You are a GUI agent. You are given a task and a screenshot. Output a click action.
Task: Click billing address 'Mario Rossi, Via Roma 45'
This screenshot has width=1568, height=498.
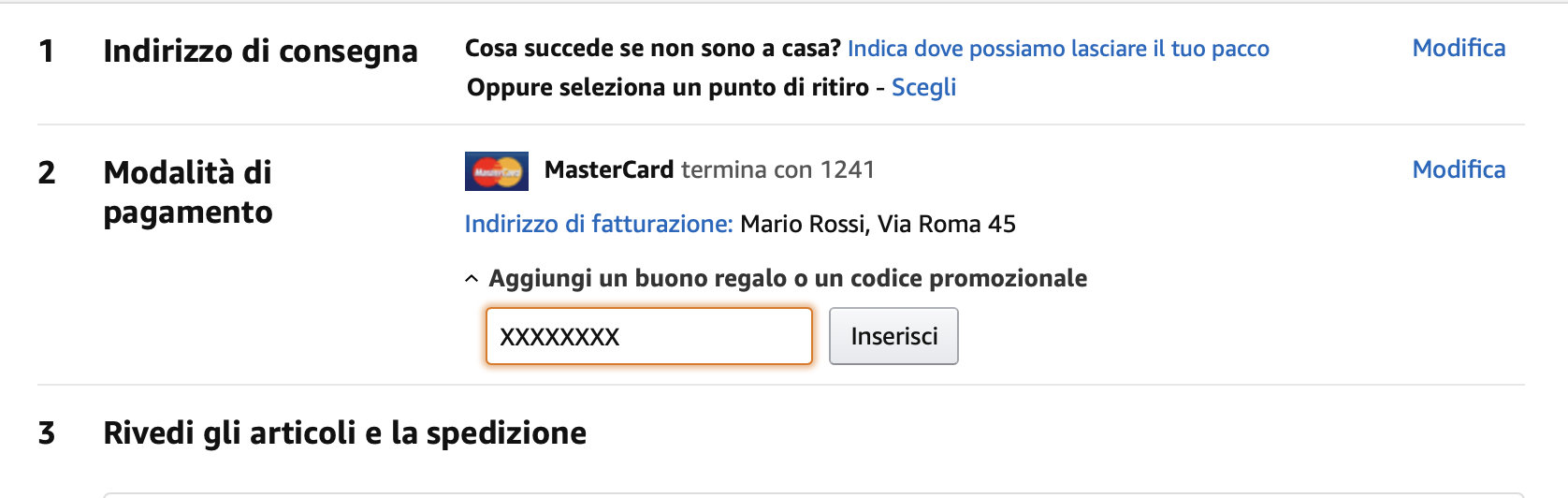click(x=878, y=224)
